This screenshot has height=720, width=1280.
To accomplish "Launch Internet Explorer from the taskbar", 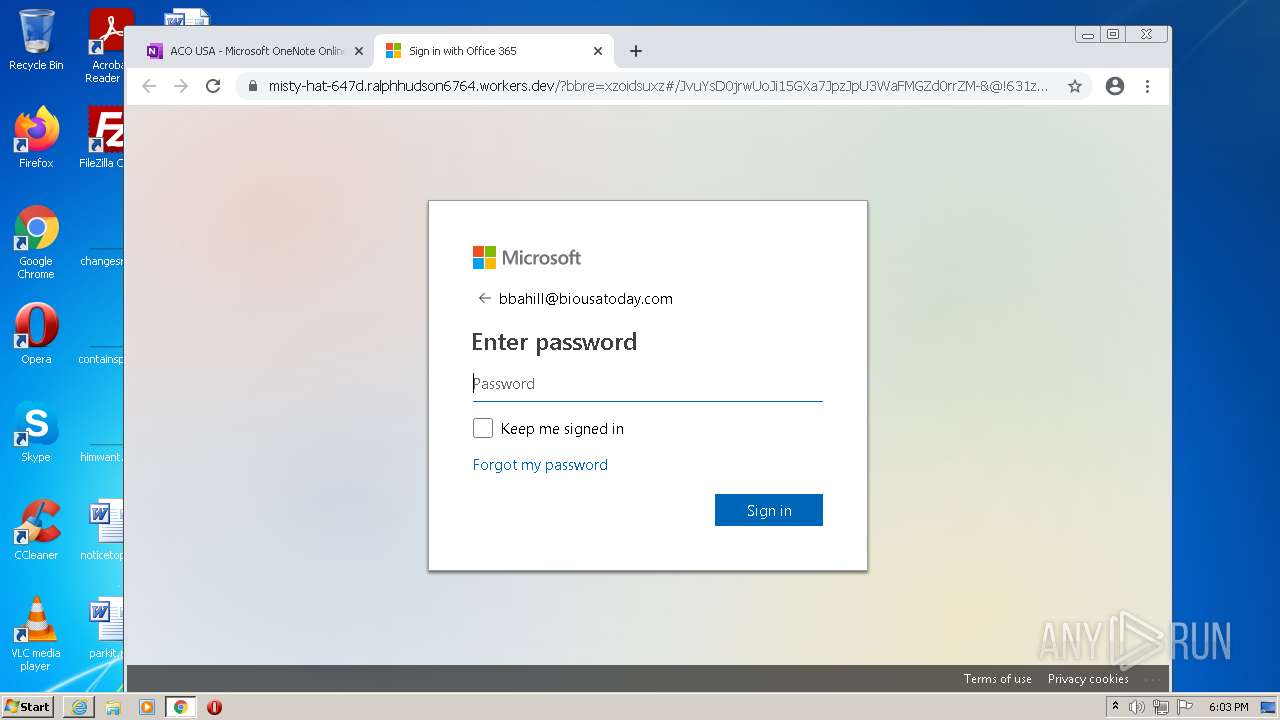I will tap(80, 707).
